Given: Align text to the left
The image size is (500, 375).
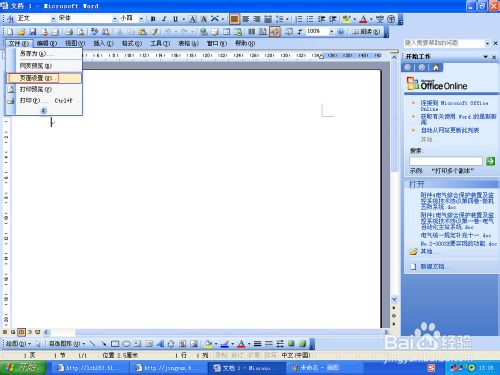Looking at the screenshot, I should (234, 19).
